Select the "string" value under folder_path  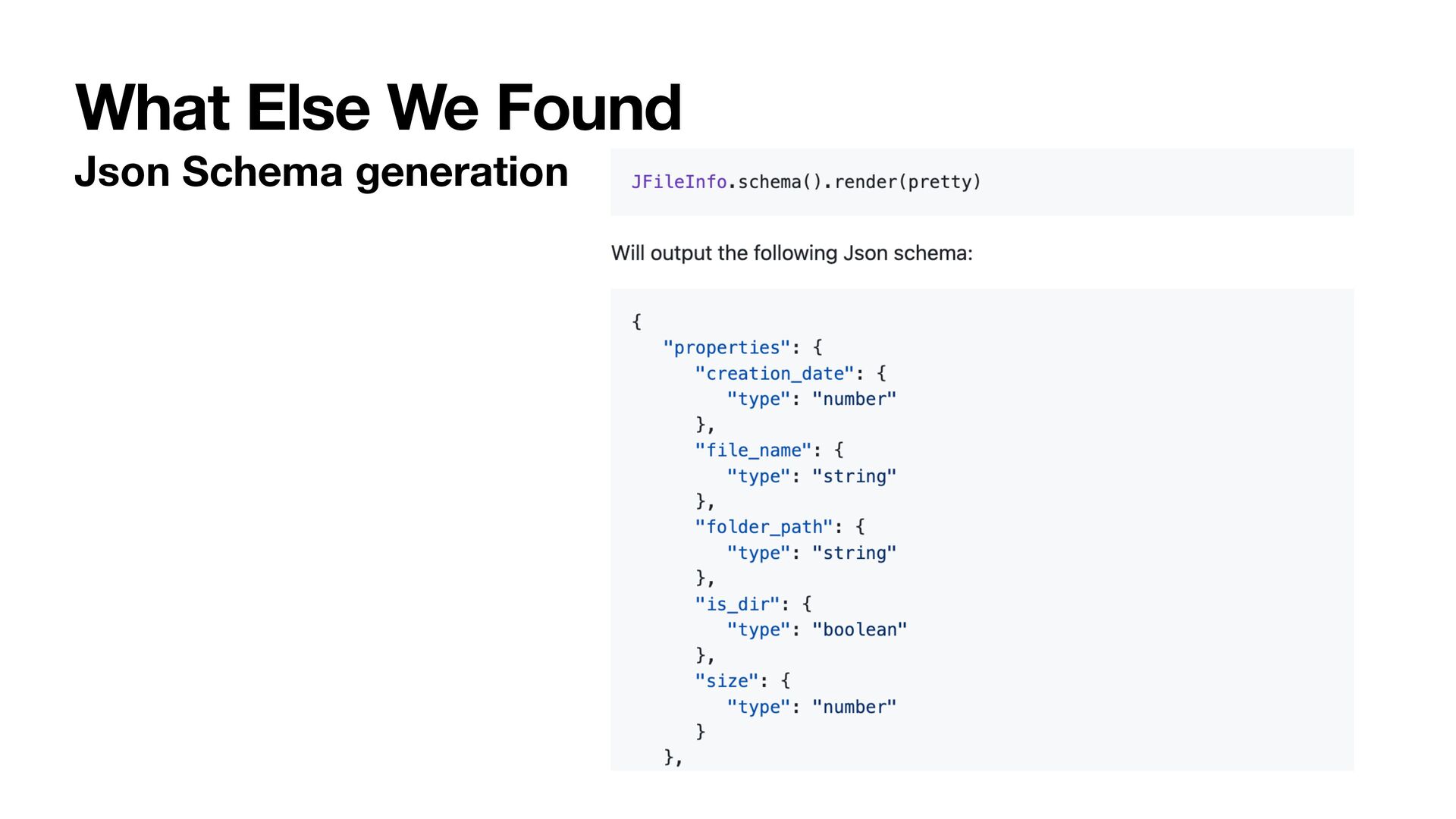click(x=854, y=553)
